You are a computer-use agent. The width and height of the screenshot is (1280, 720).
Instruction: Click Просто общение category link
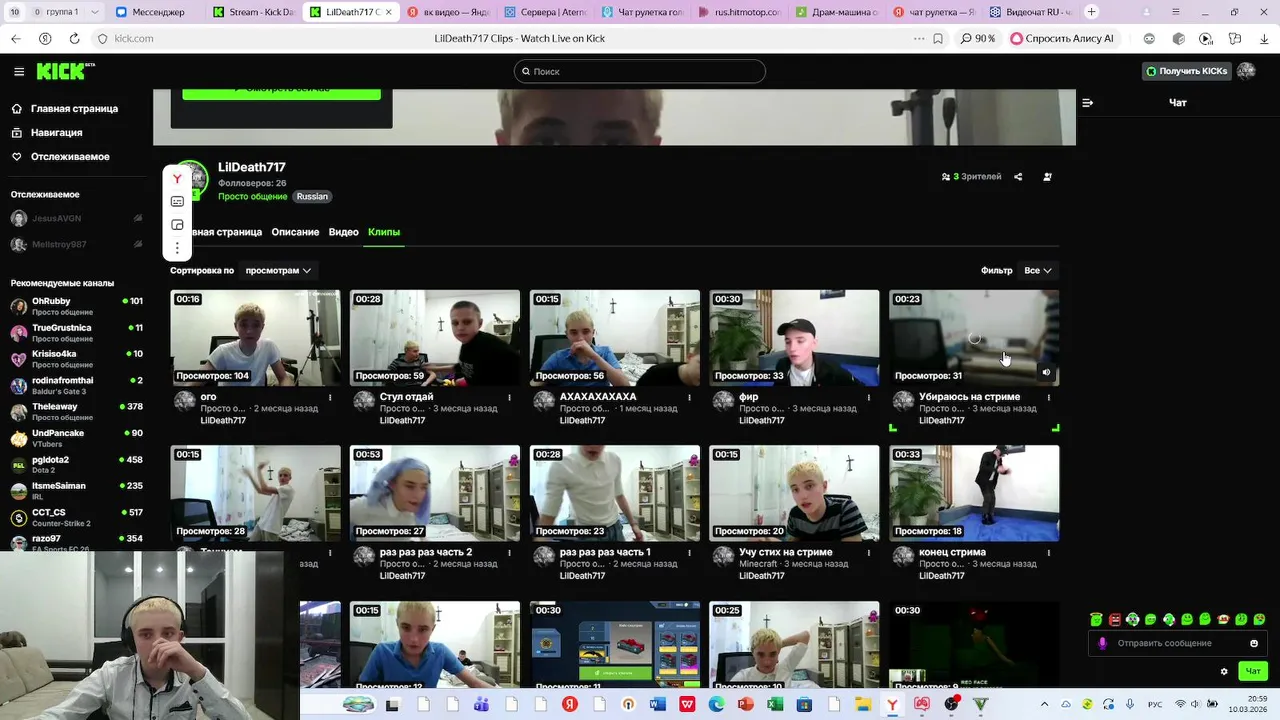[x=253, y=197]
